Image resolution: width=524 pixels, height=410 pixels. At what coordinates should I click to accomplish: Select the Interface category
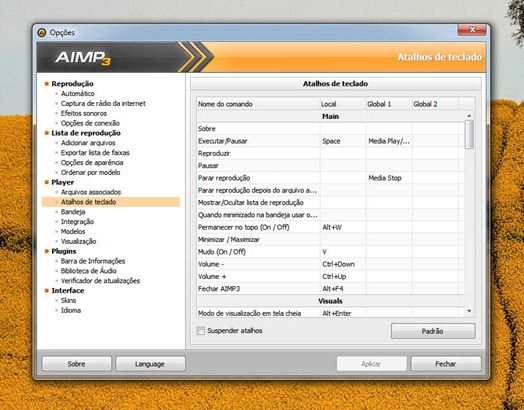pyautogui.click(x=68, y=291)
